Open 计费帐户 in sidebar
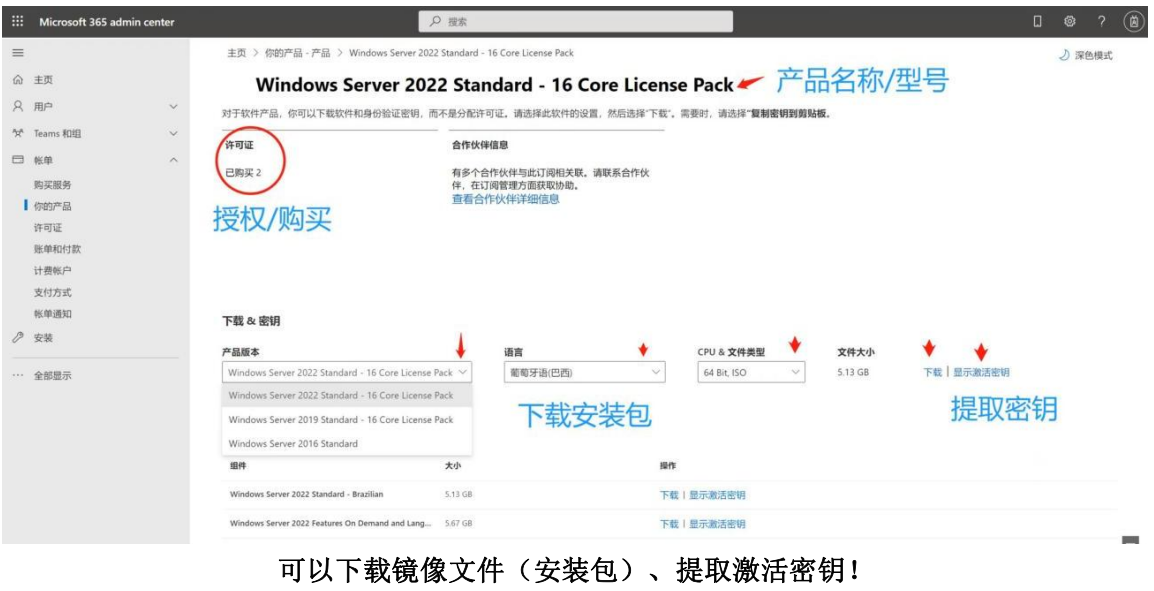 coord(52,271)
